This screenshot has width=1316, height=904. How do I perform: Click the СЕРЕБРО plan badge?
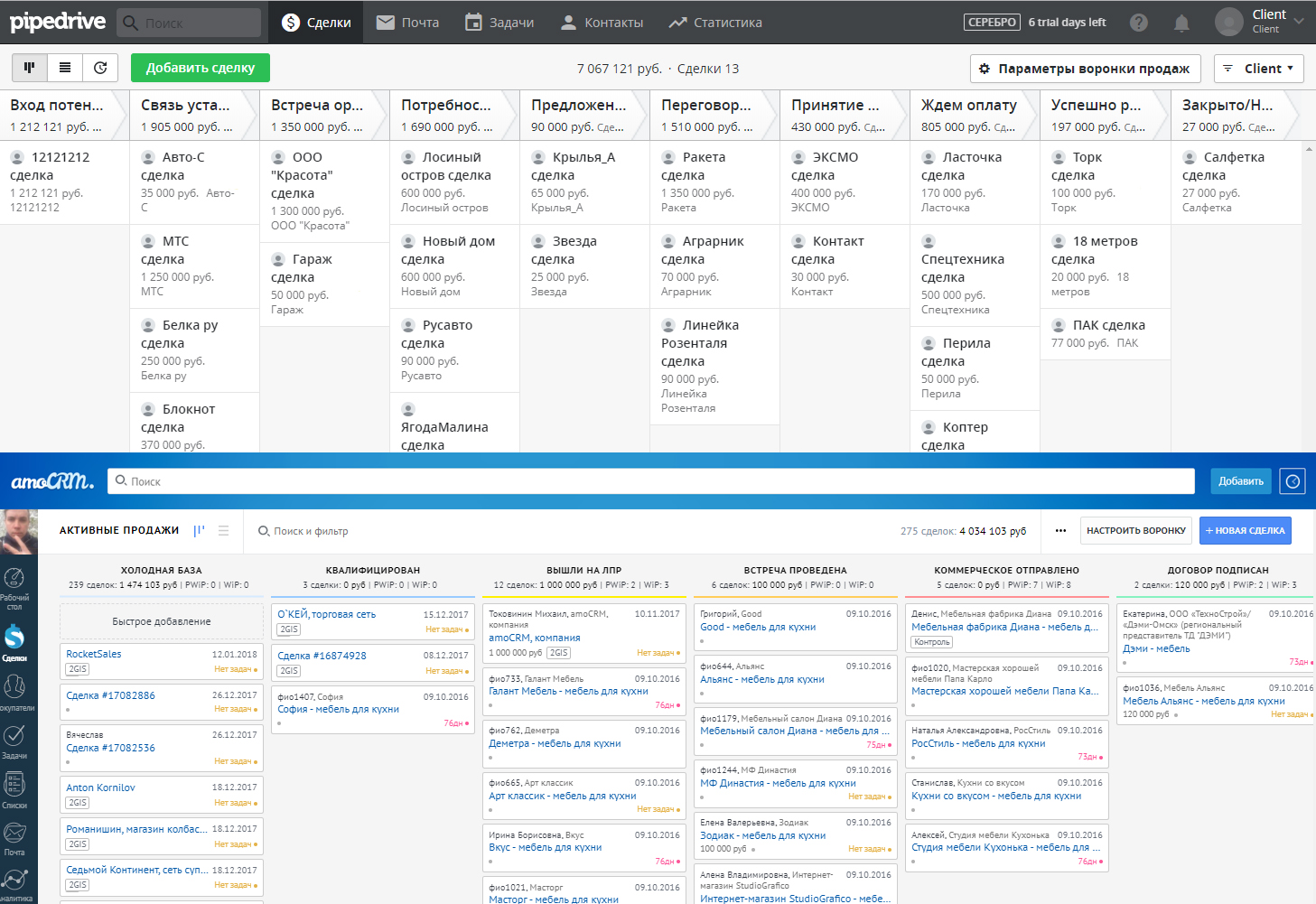pyautogui.click(x=992, y=23)
